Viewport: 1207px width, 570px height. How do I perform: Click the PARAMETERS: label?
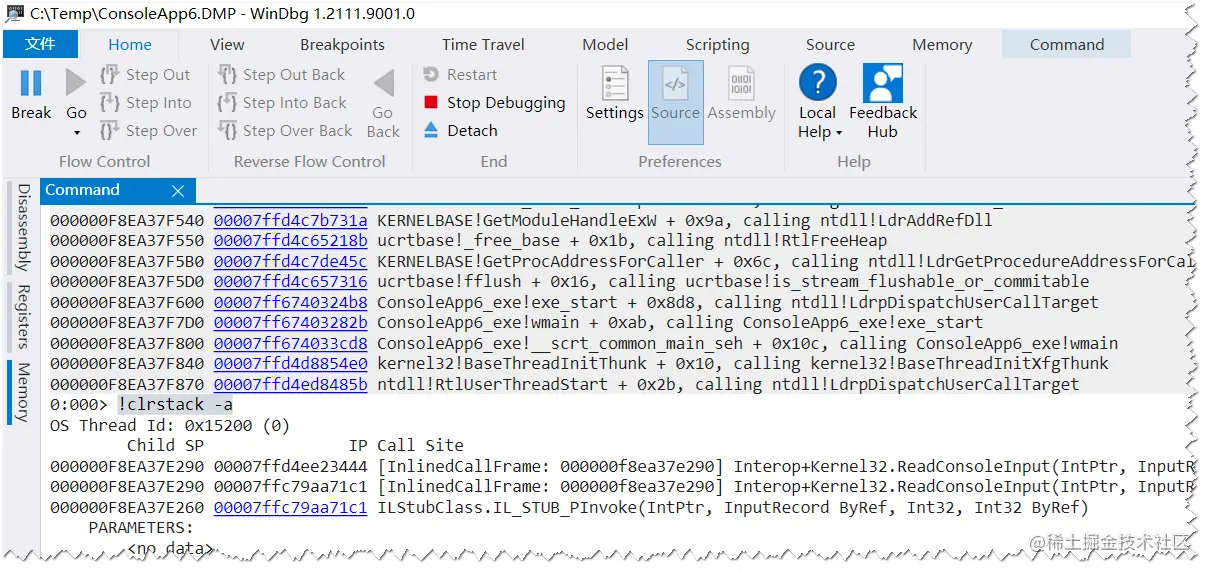pyautogui.click(x=141, y=527)
